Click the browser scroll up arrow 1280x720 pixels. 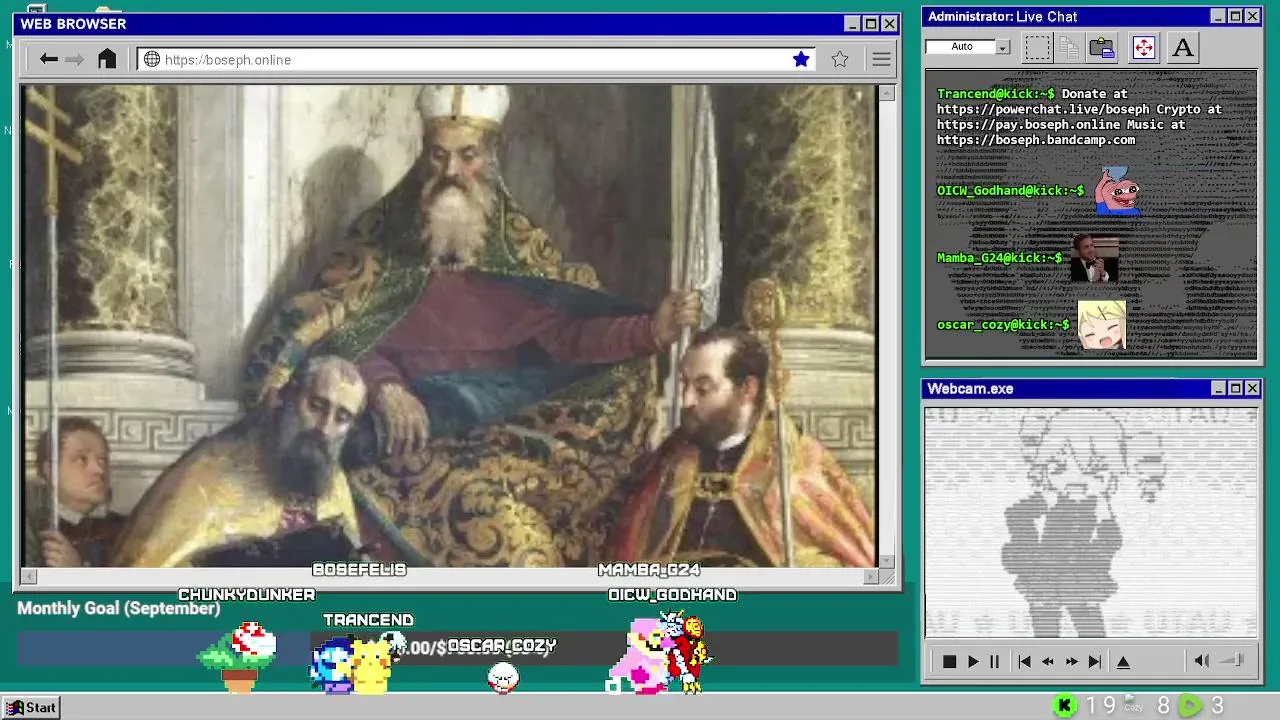886,93
